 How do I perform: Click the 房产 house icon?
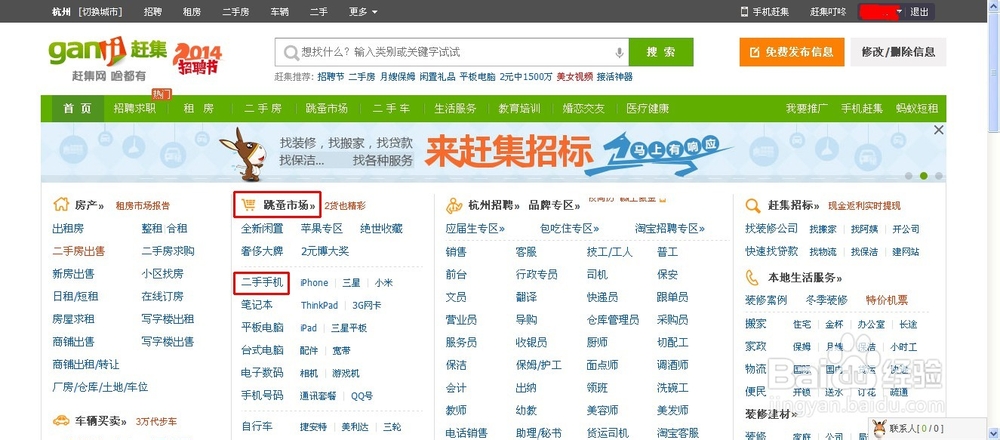(61, 205)
